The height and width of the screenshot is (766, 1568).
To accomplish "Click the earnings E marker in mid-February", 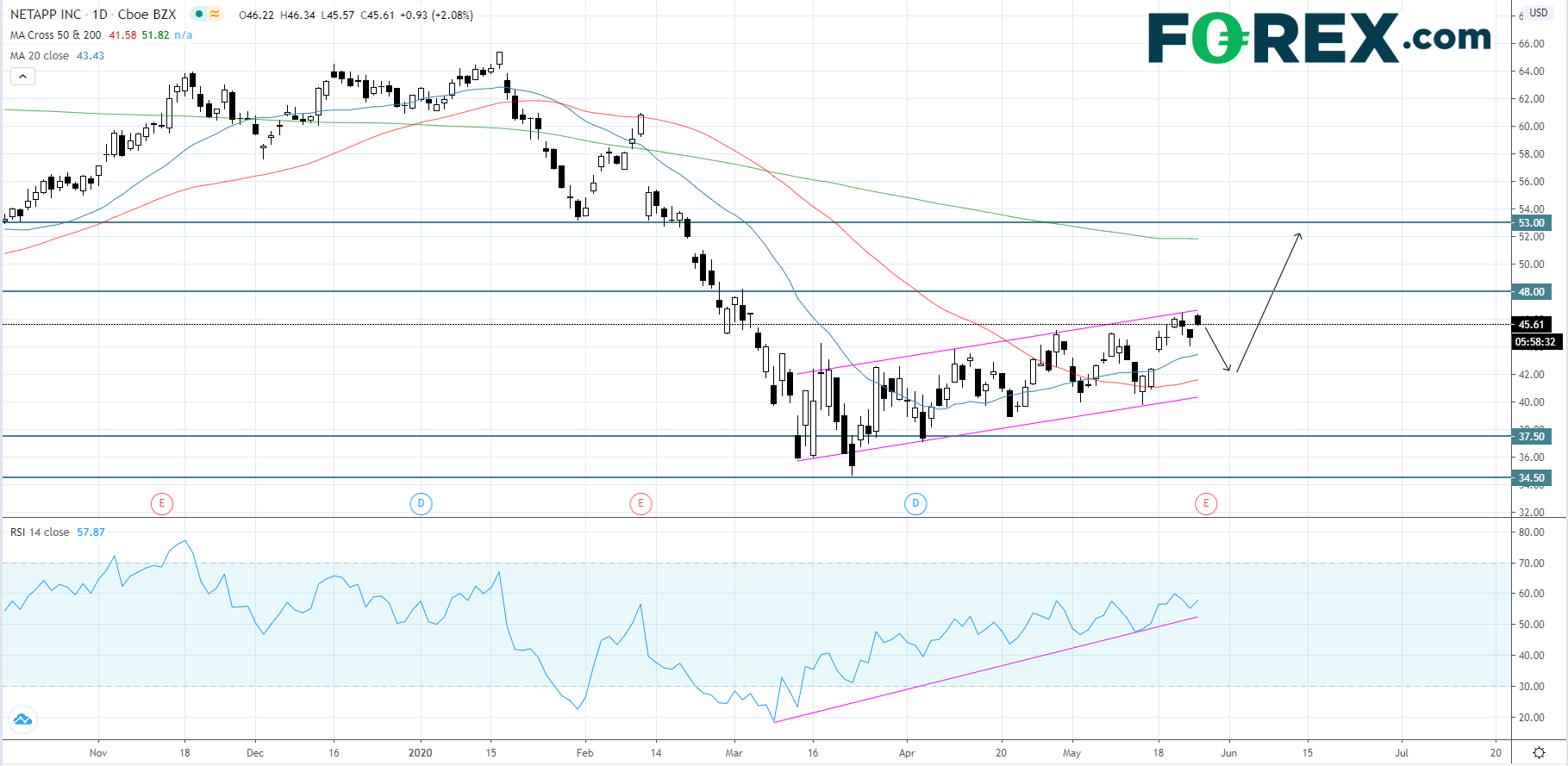I will tap(640, 503).
